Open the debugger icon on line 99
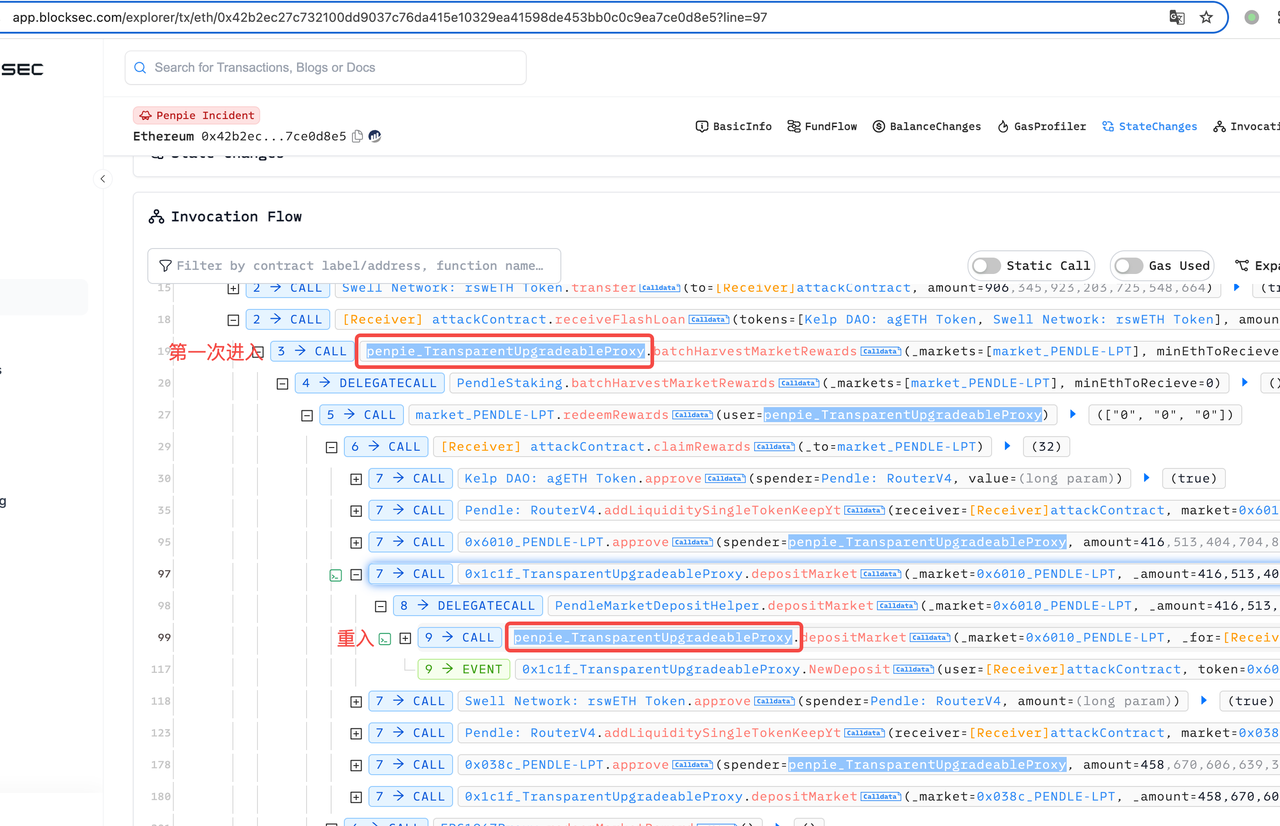1280x826 pixels. coord(384,638)
